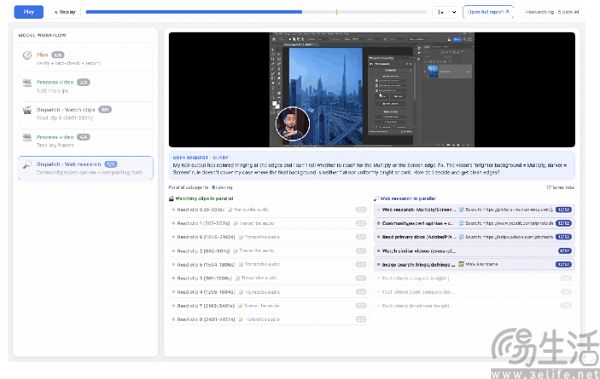Click the transcribe audio icon on Read clip 1

(x=235, y=223)
